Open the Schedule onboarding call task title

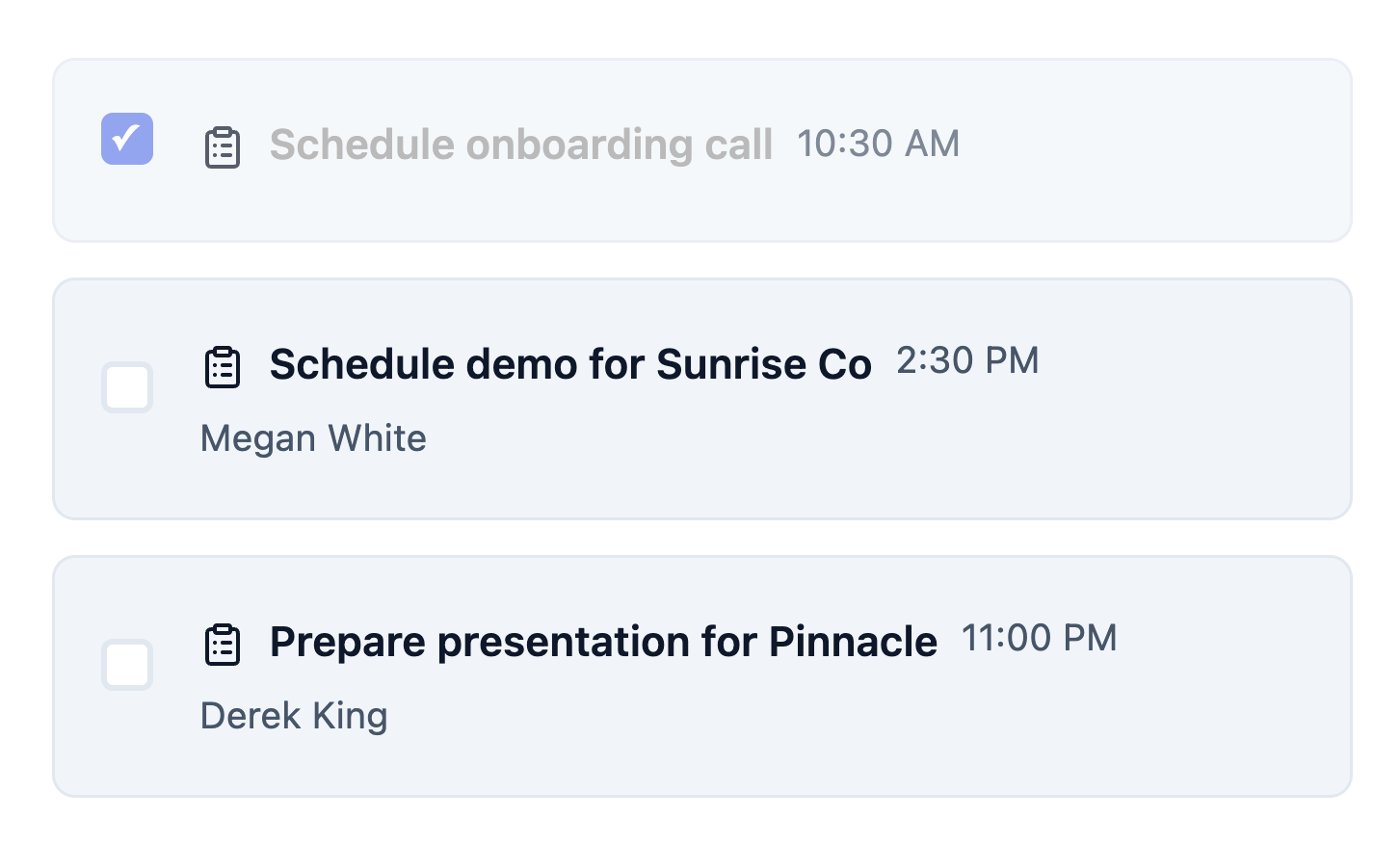point(520,145)
